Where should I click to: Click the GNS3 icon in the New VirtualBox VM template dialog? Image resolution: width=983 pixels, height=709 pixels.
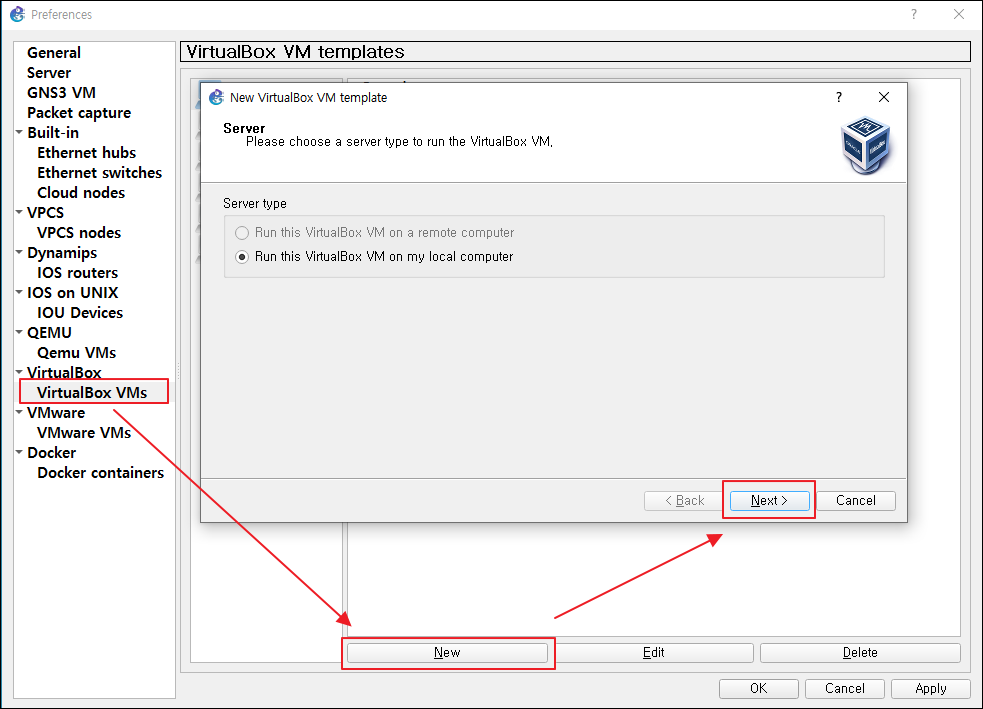[216, 97]
